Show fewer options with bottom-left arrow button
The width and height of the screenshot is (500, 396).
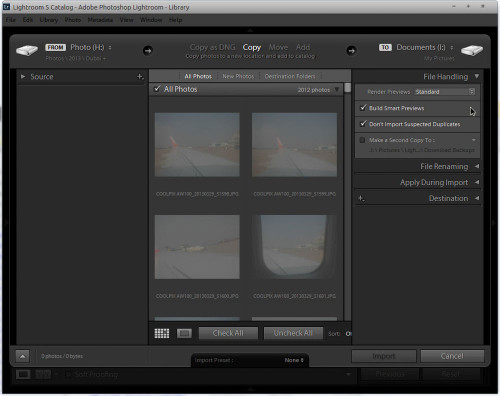22,356
